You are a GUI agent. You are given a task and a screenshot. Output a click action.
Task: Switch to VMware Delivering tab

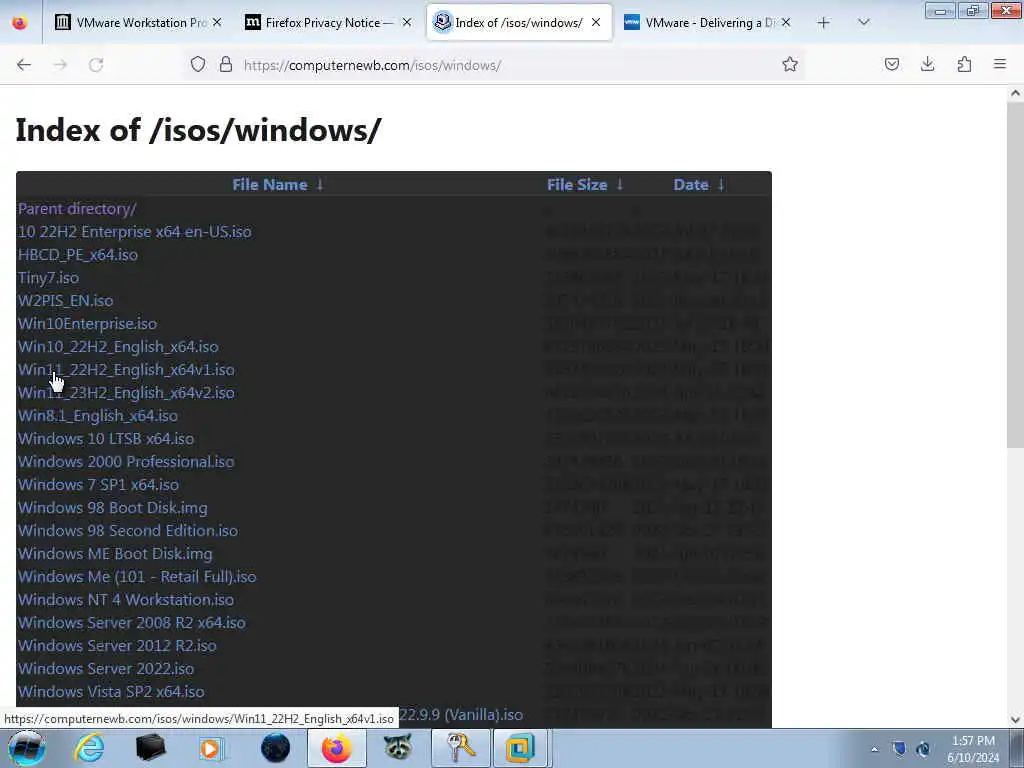click(708, 23)
